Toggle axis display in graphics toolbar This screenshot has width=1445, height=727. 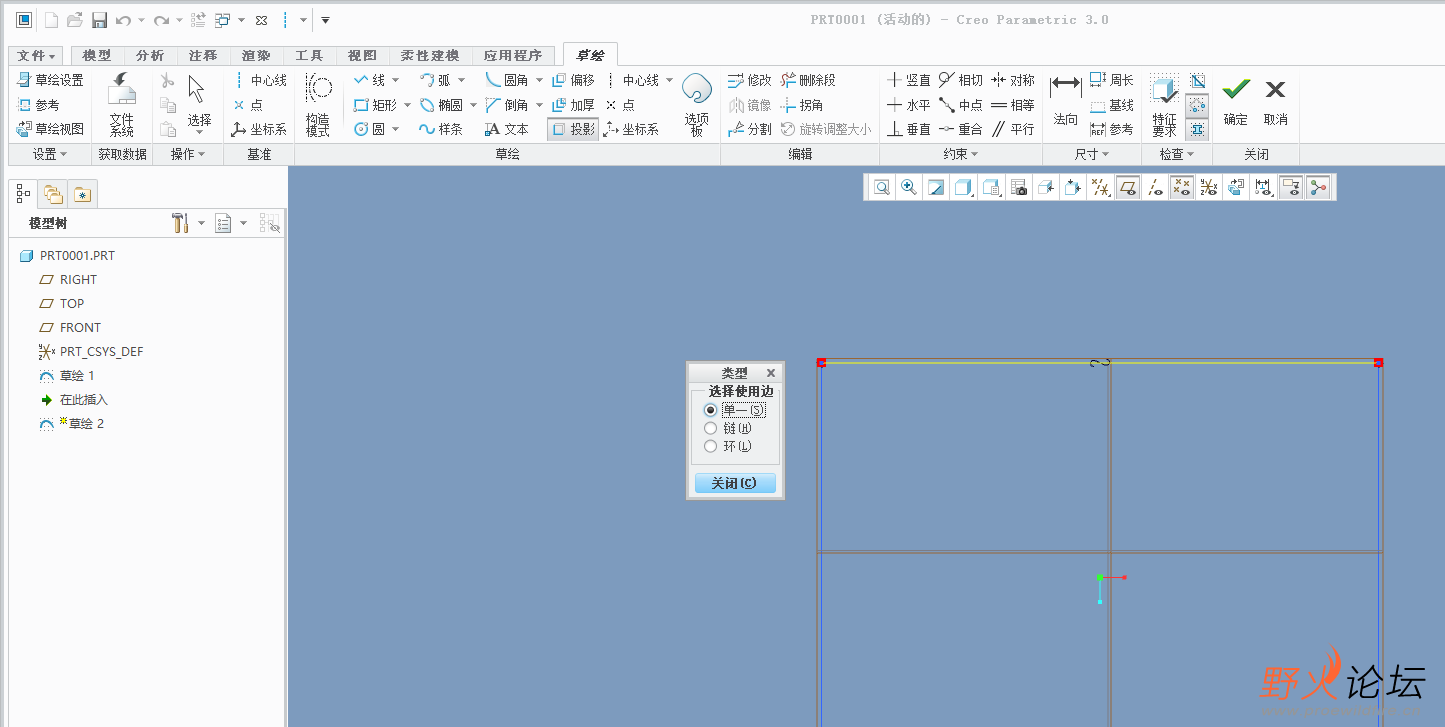[1155, 187]
